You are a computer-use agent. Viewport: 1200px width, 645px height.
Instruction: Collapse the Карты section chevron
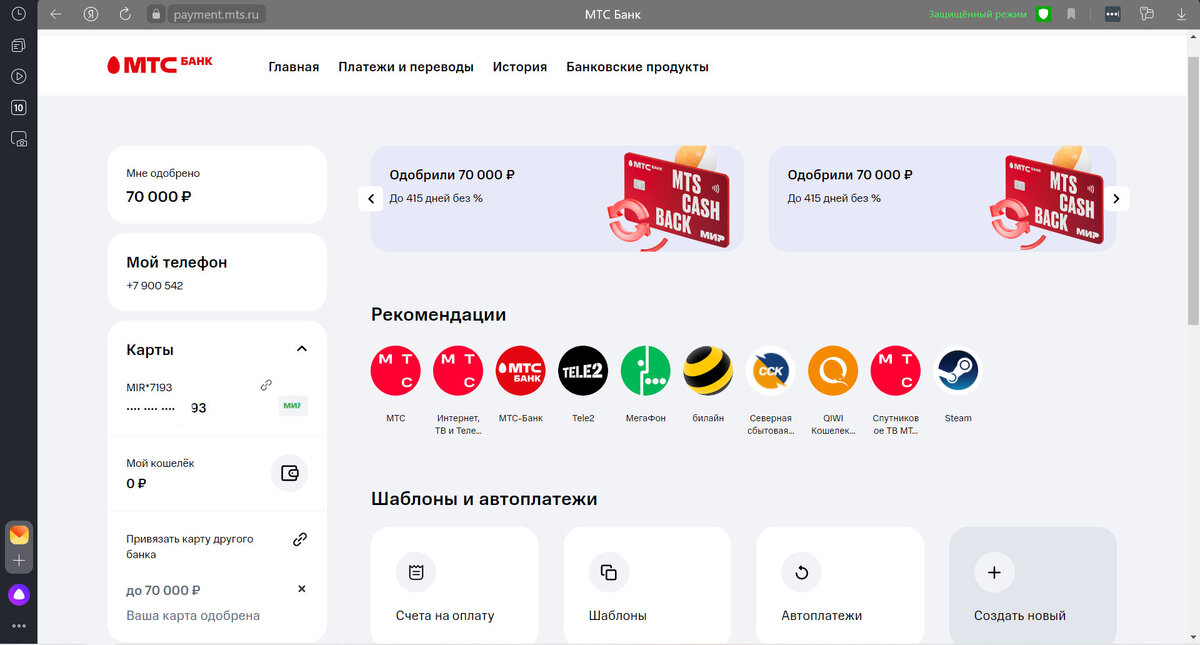pyautogui.click(x=302, y=349)
